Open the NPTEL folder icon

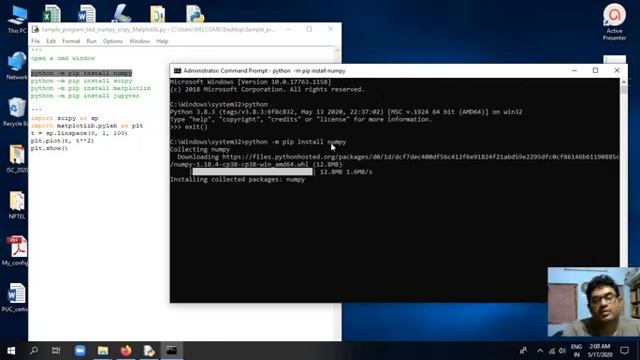pyautogui.click(x=17, y=205)
